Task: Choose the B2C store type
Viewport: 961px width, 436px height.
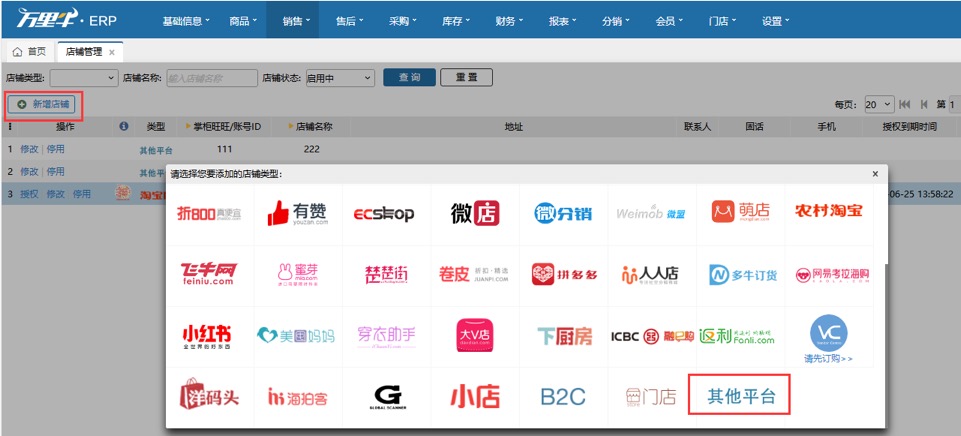Action: 563,397
